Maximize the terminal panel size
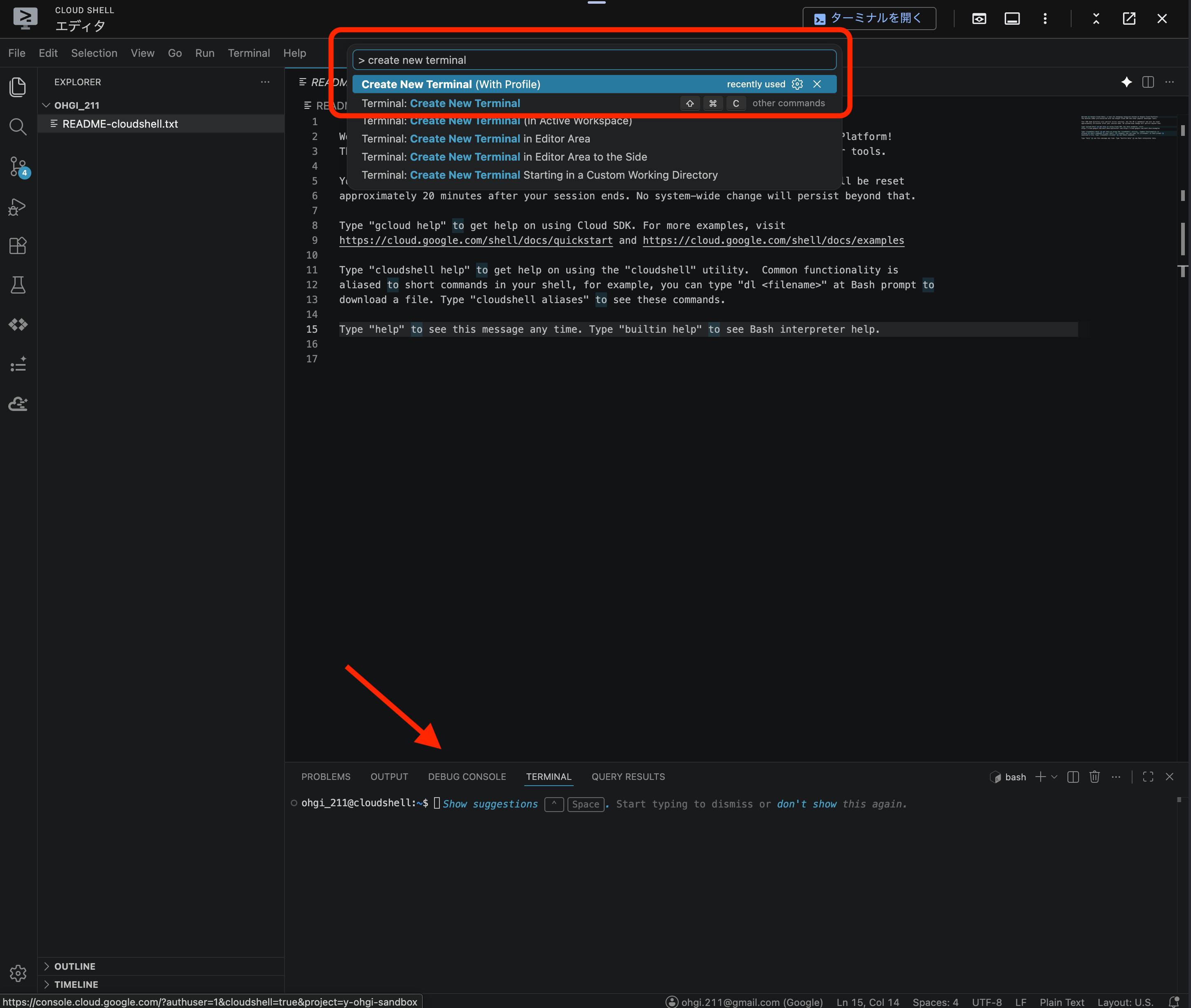The image size is (1191, 1008). pos(1148,777)
